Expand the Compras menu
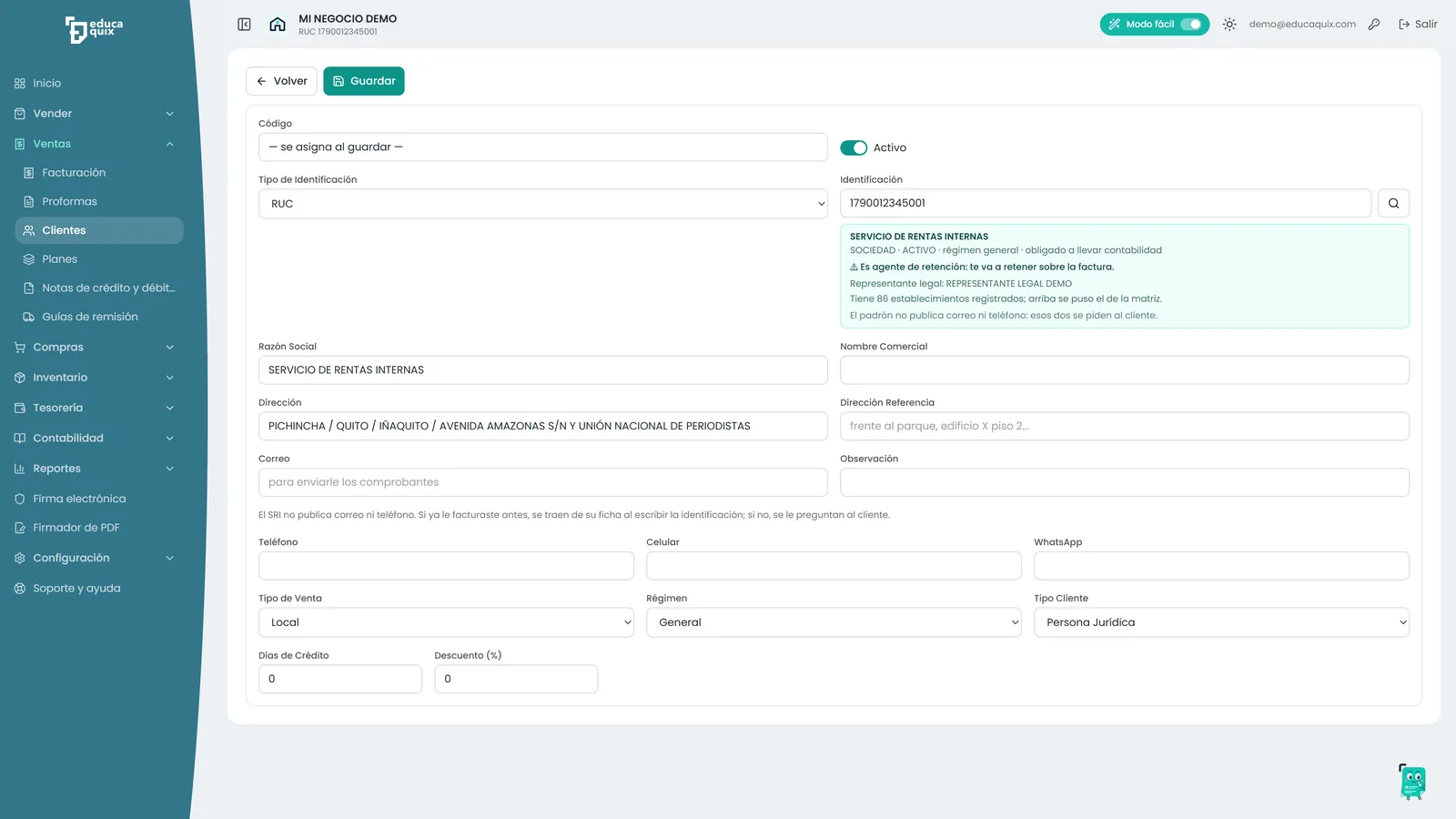1456x819 pixels. click(x=95, y=348)
